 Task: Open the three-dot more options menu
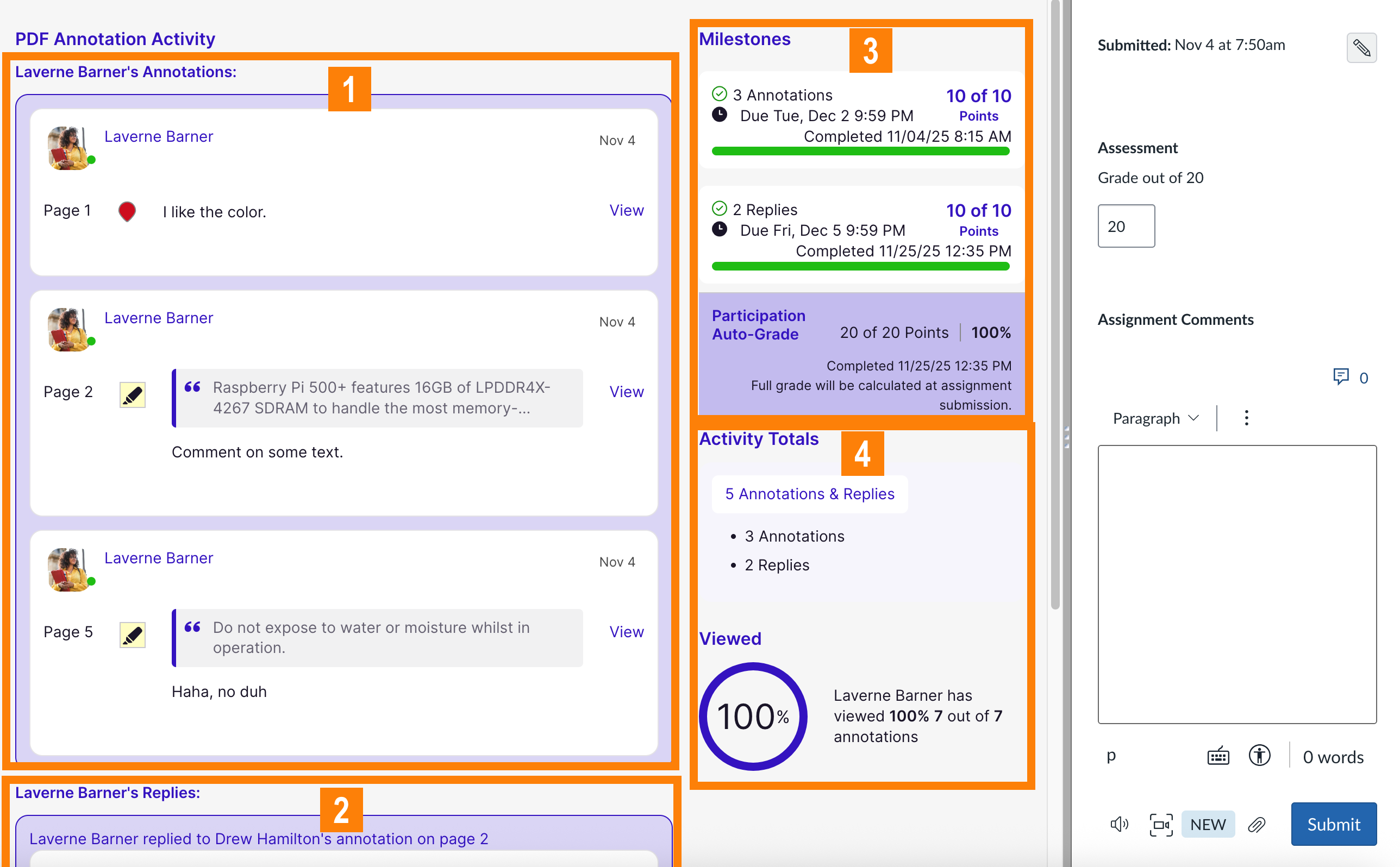(x=1246, y=418)
